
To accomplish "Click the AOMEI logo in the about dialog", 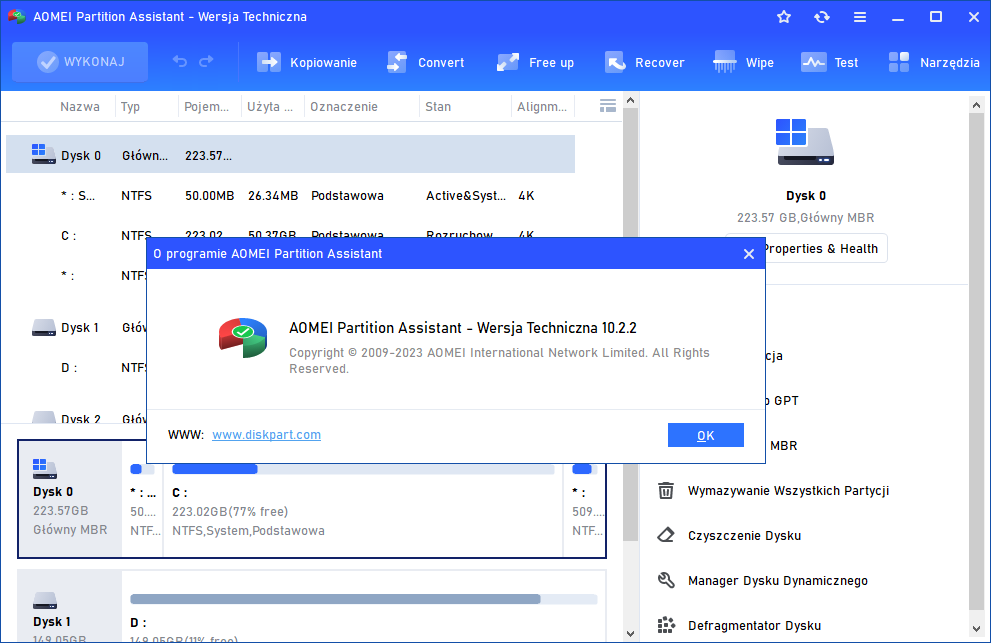I will (243, 337).
